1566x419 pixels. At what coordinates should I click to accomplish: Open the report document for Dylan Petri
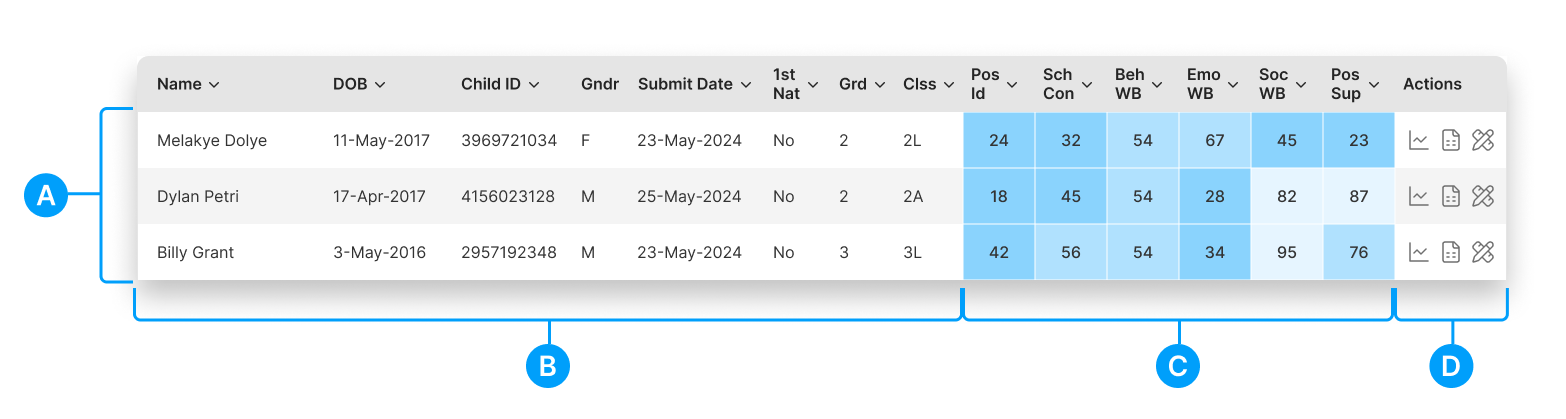point(1451,196)
